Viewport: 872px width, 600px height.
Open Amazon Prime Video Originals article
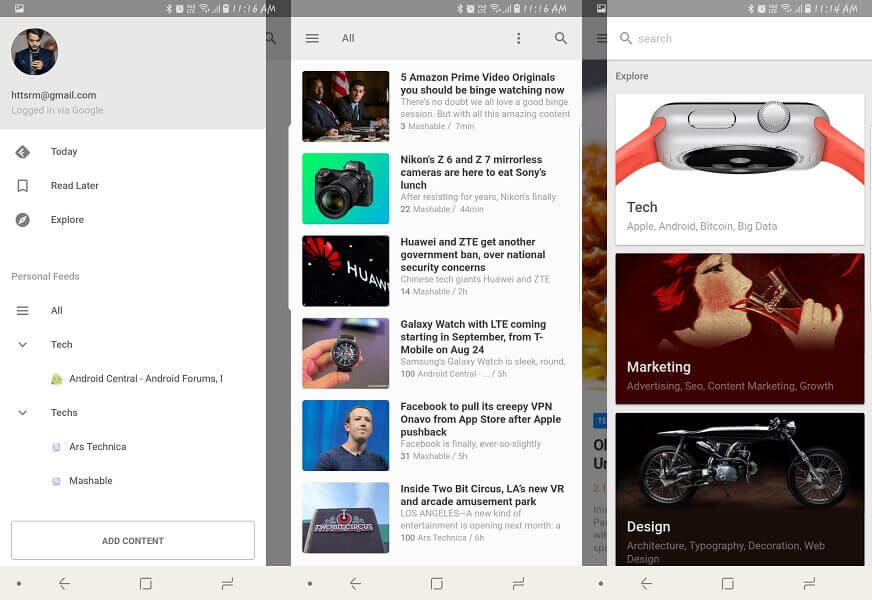point(436,106)
